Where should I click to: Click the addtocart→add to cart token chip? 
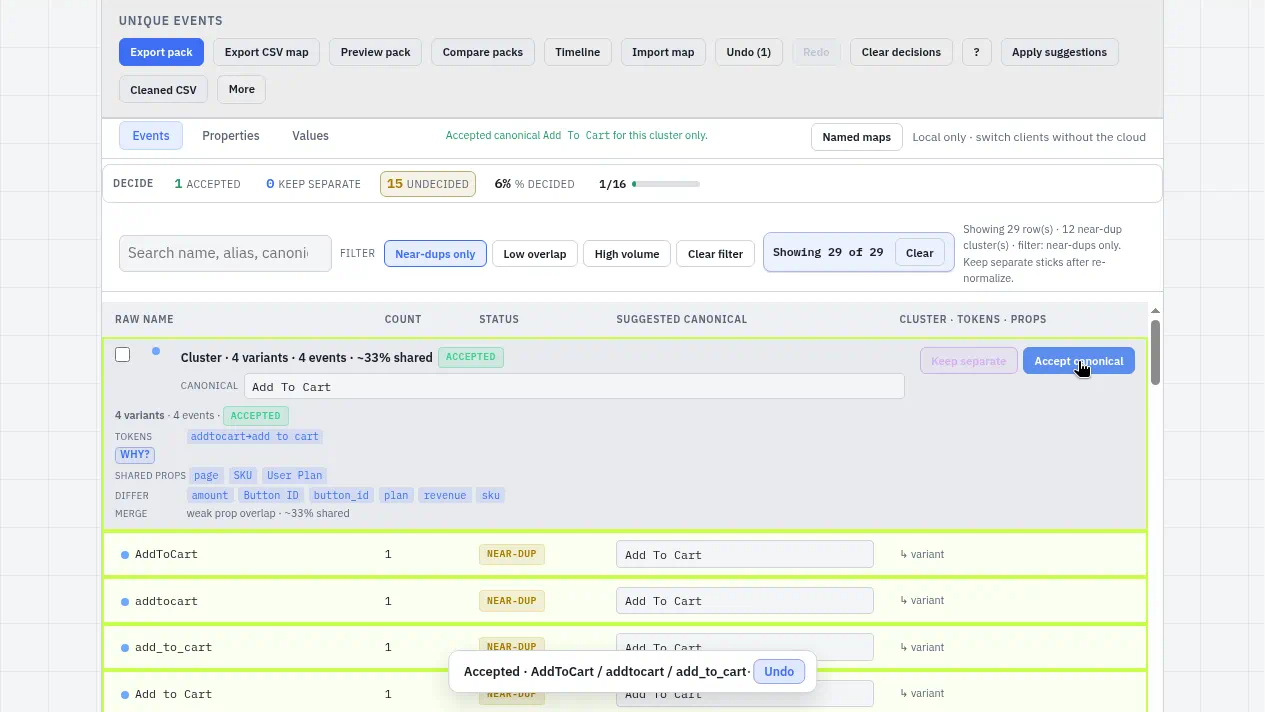click(255, 436)
